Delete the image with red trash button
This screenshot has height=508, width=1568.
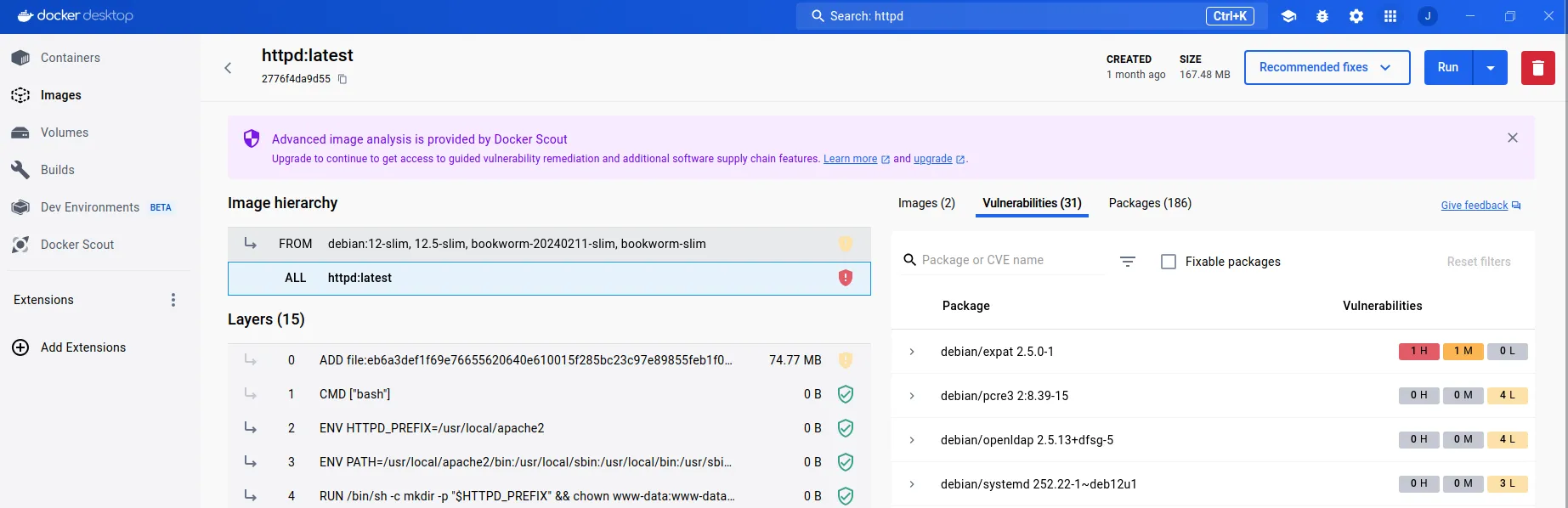pos(1537,68)
